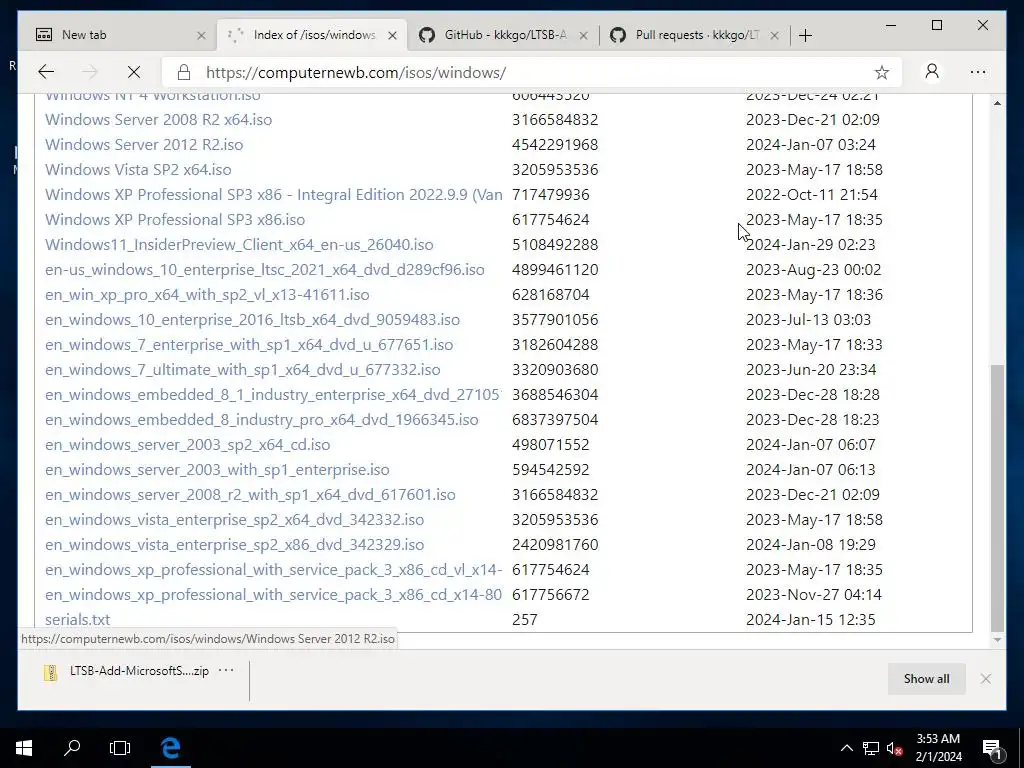This screenshot has height=768, width=1024.
Task: Open en_windows_embedded_8_1_industry_enterprise iso link
Action: click(273, 394)
